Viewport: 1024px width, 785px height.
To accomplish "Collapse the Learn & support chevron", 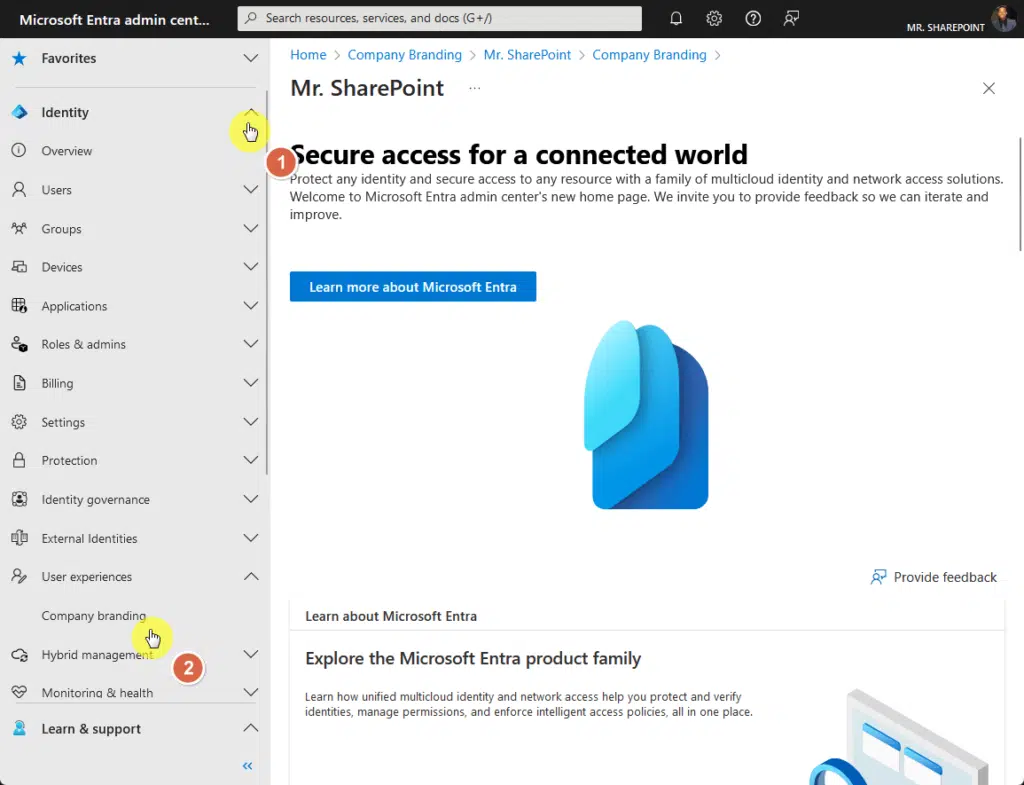I will [251, 728].
